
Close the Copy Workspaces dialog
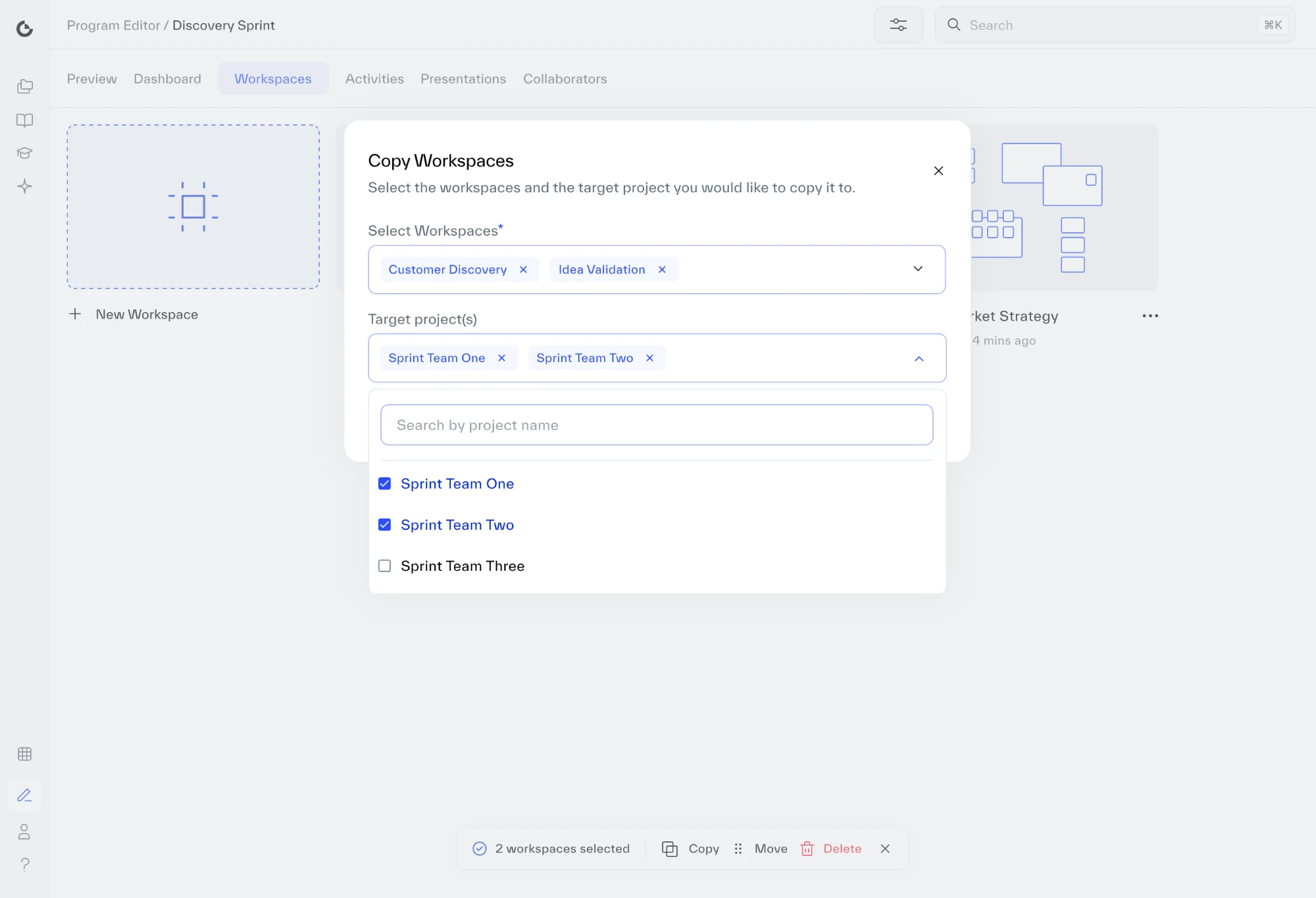coord(938,171)
